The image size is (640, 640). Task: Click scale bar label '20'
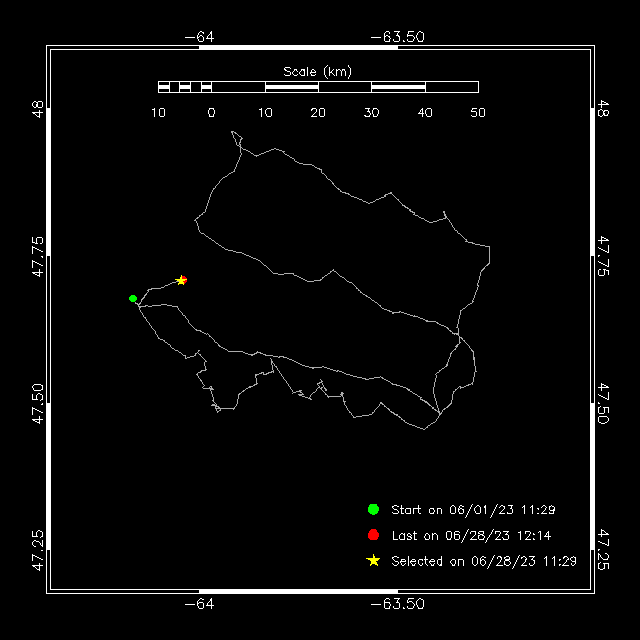coord(318,113)
